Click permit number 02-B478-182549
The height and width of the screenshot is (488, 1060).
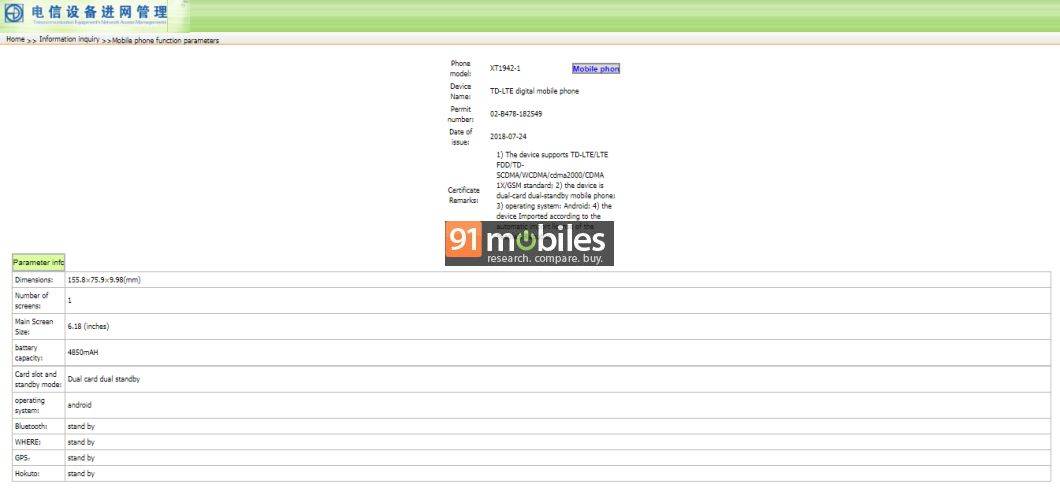[x=516, y=114]
